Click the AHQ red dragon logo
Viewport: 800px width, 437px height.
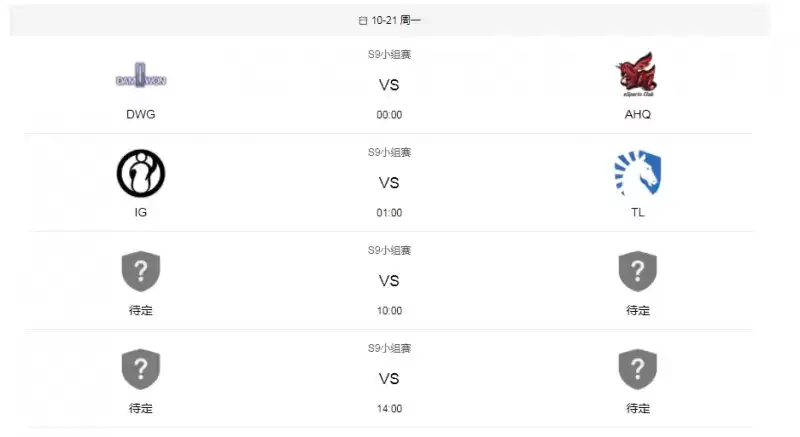coord(637,73)
